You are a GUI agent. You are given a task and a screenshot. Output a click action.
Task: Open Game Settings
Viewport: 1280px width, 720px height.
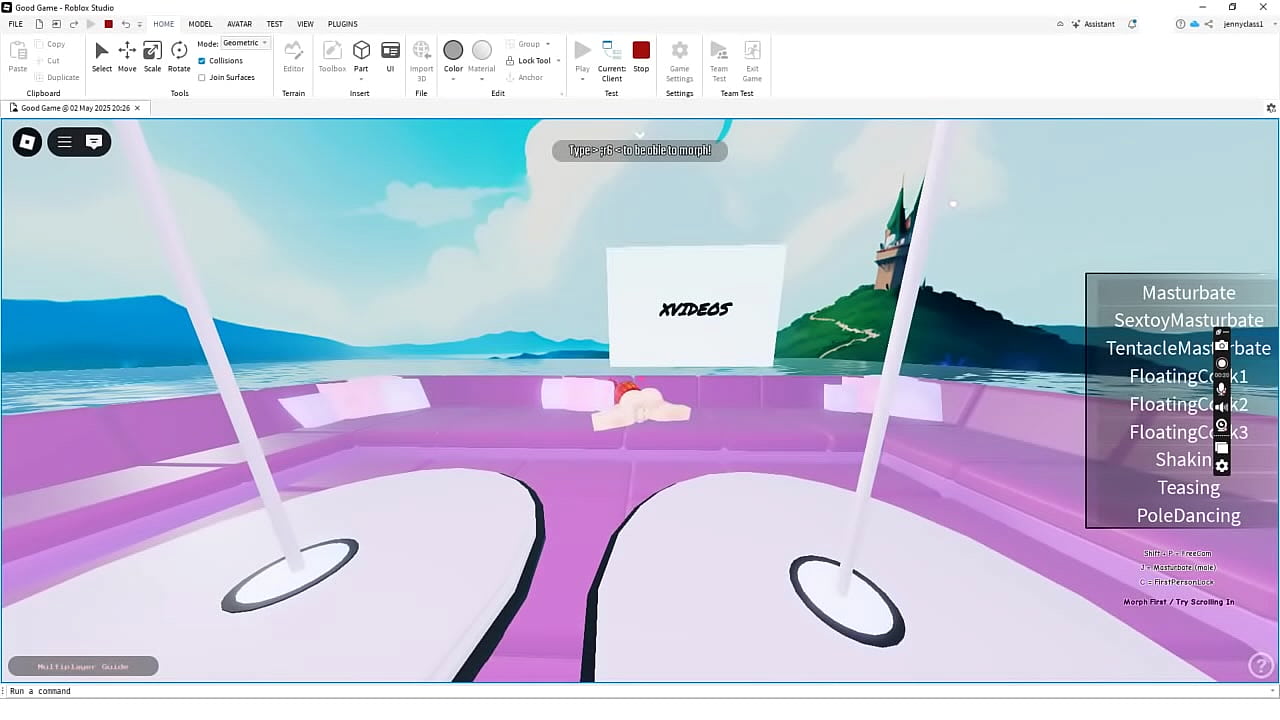679,55
